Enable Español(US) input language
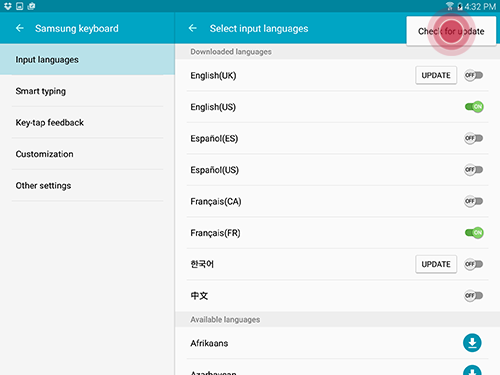 (474, 170)
